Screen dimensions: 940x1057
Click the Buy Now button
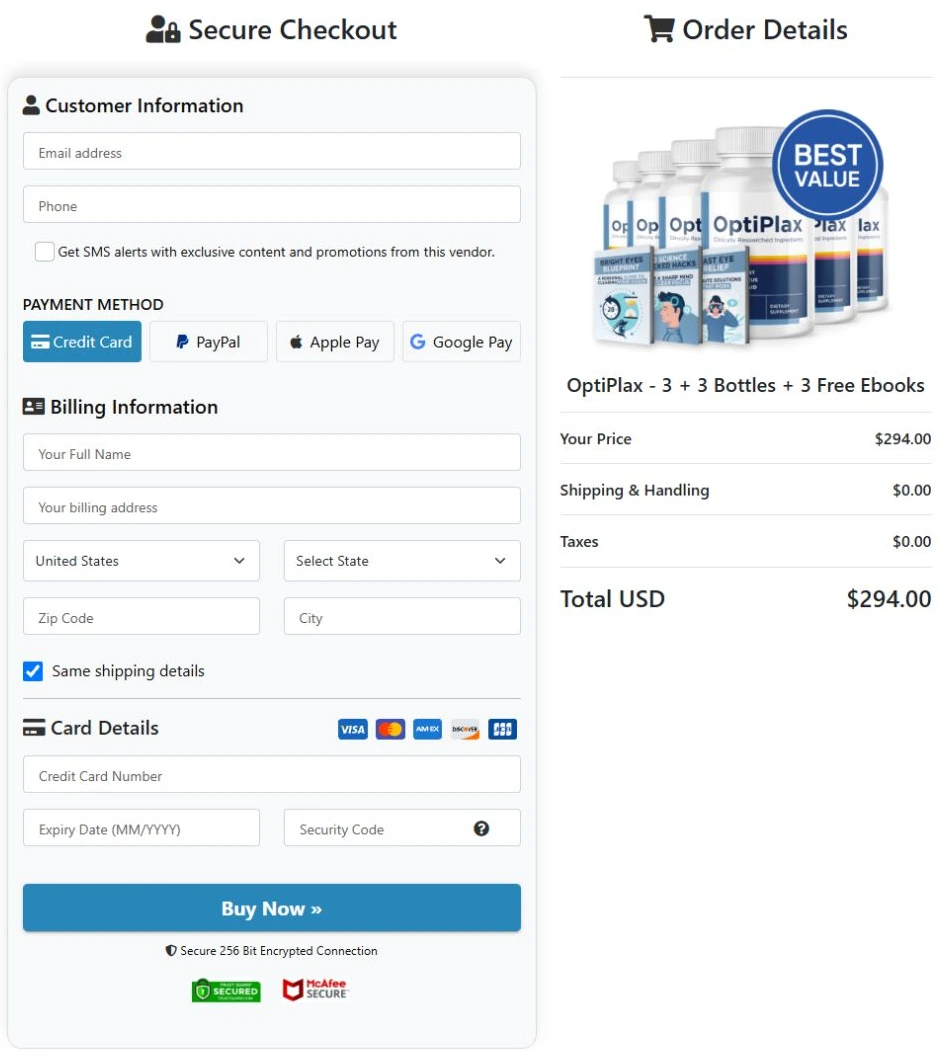pyautogui.click(x=272, y=908)
